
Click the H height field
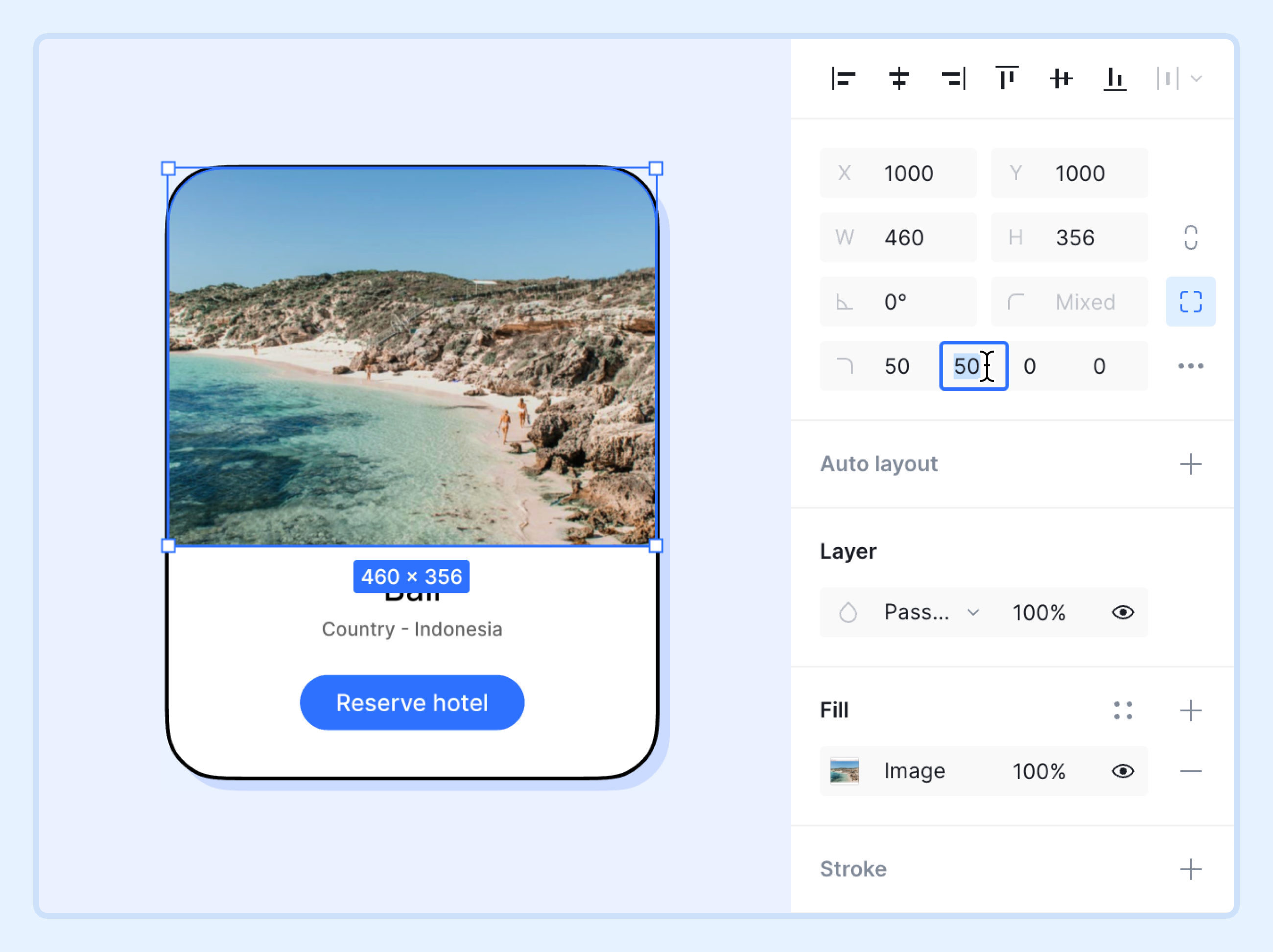coord(1069,237)
